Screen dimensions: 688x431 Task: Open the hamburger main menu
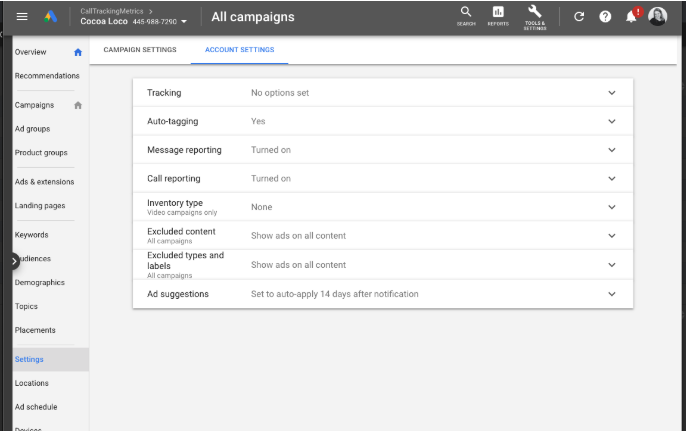22,17
